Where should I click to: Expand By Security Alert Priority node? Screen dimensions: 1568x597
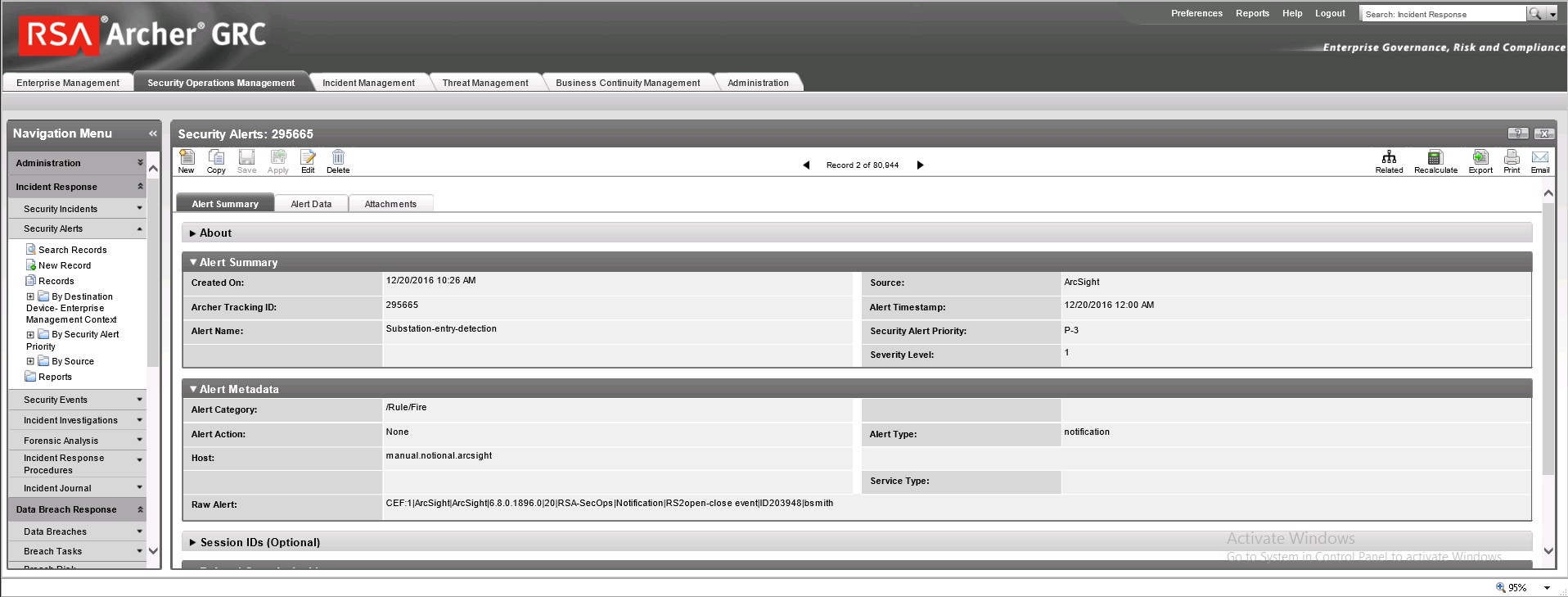click(x=30, y=334)
